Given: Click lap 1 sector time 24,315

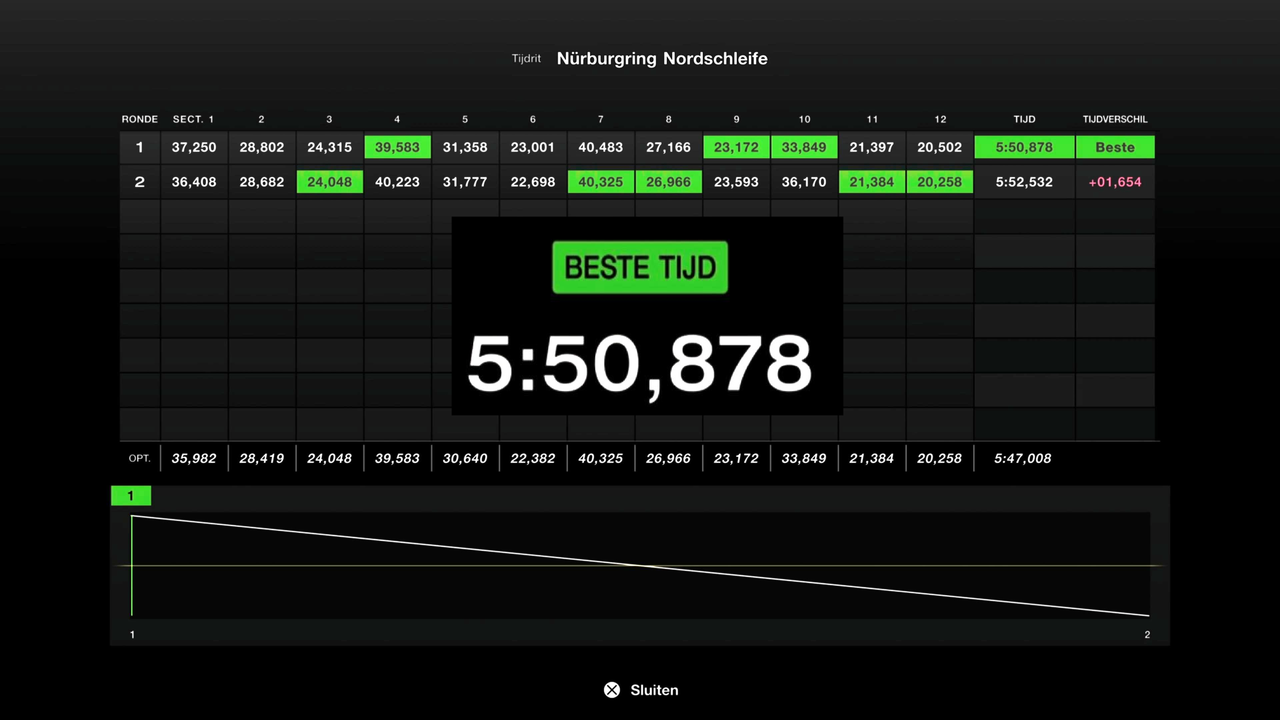Looking at the screenshot, I should point(330,147).
